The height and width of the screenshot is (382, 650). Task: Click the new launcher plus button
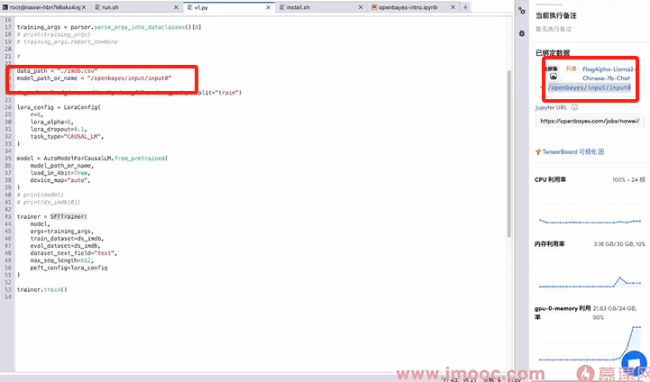pyautogui.click(x=465, y=7)
